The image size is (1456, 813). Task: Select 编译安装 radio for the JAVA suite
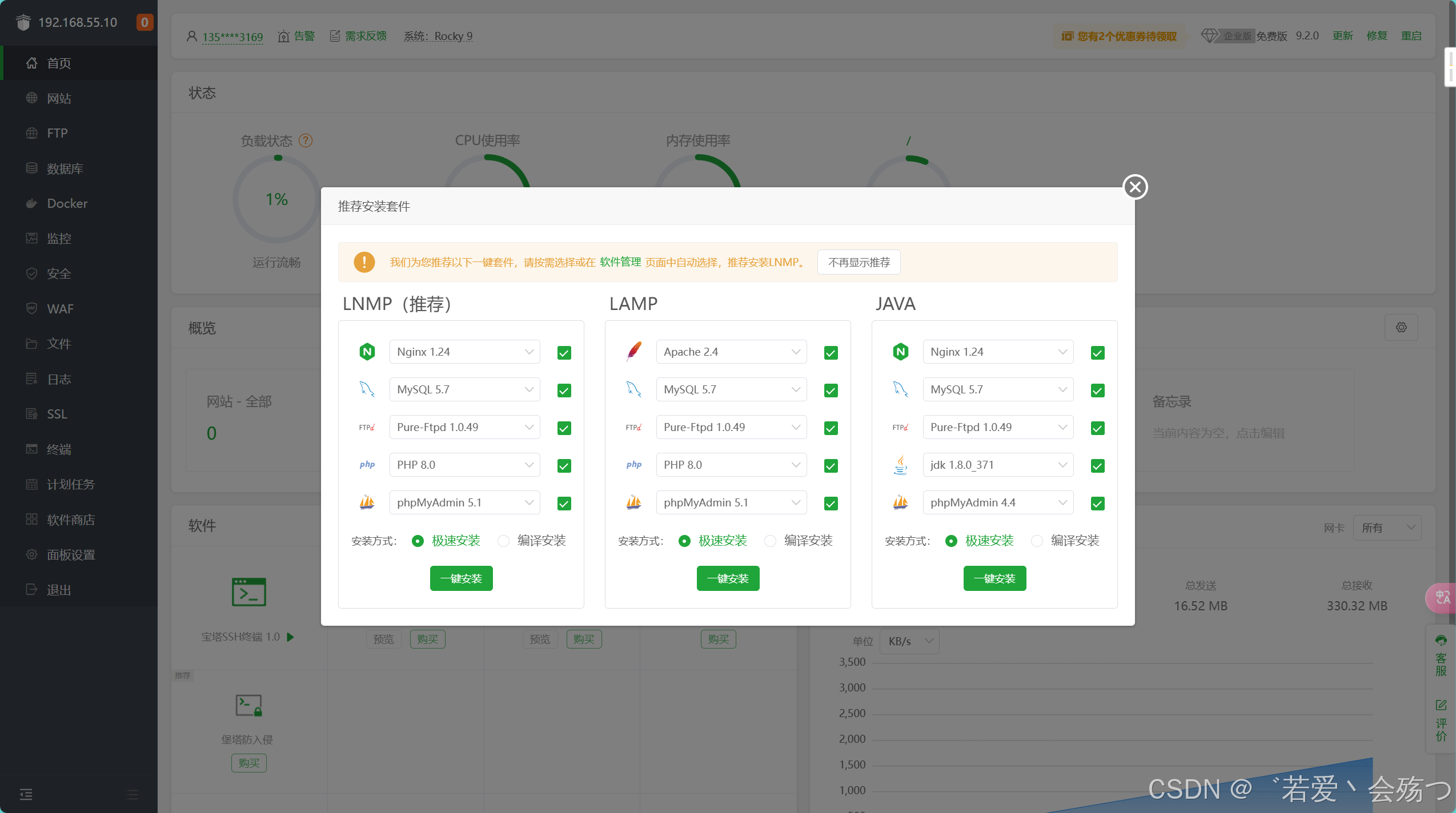click(1036, 541)
